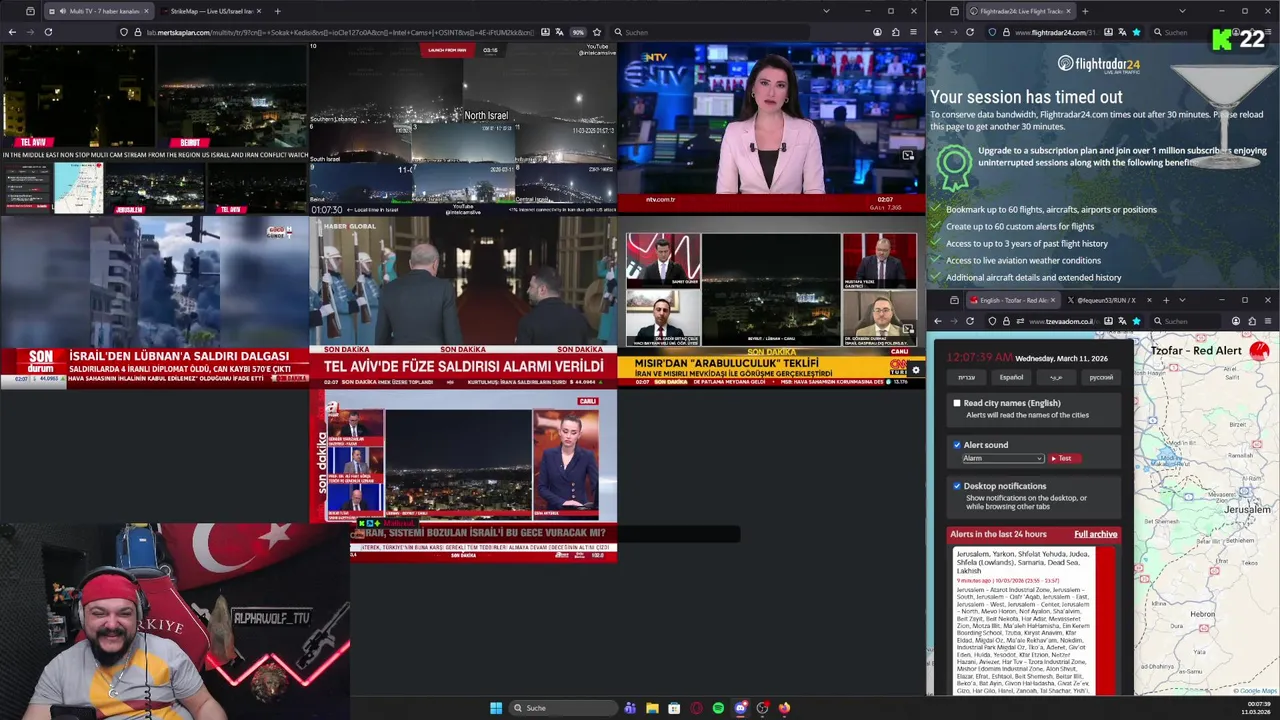The image size is (1280, 720).
Task: Select English - Tzofar Red Alert tab
Action: [x=1011, y=300]
